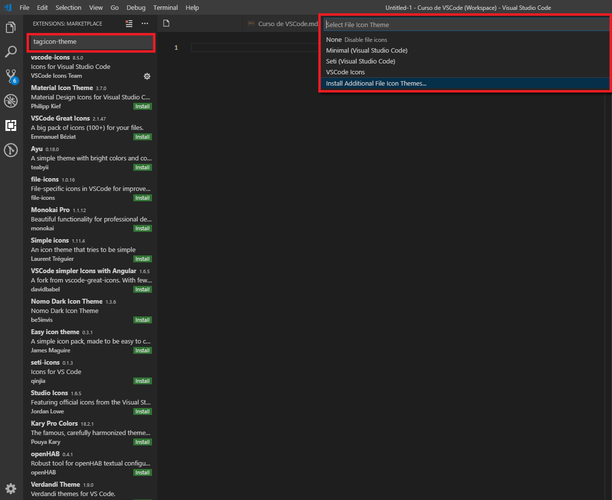This screenshot has height=500, width=612.
Task: Select Install Additional File Icon Themes option
Action: point(465,84)
